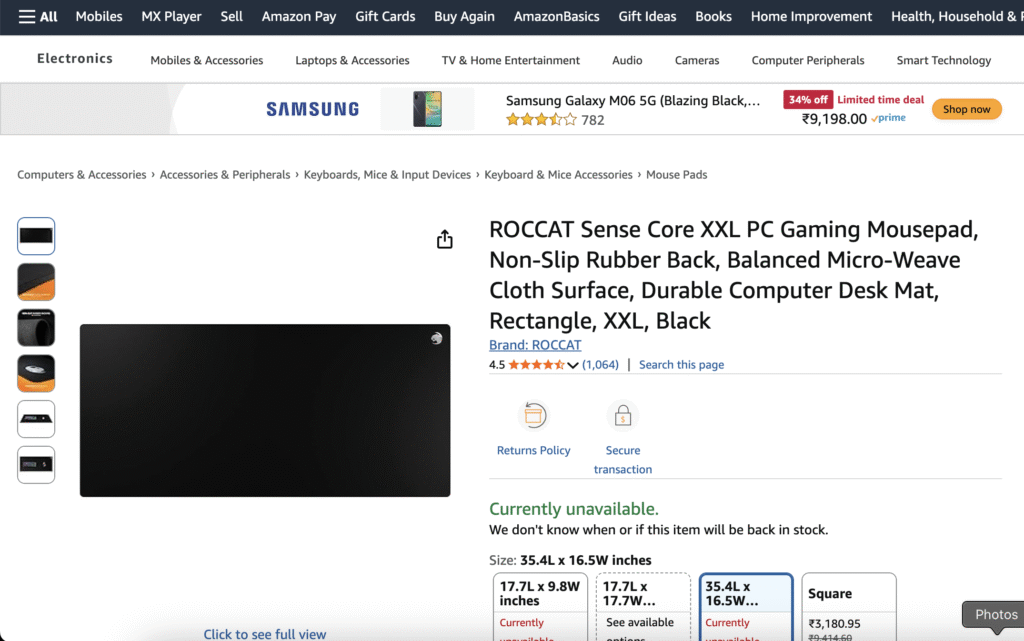Viewport: 1024px width, 641px height.
Task: Open Amazon Pay nav link
Action: point(299,16)
